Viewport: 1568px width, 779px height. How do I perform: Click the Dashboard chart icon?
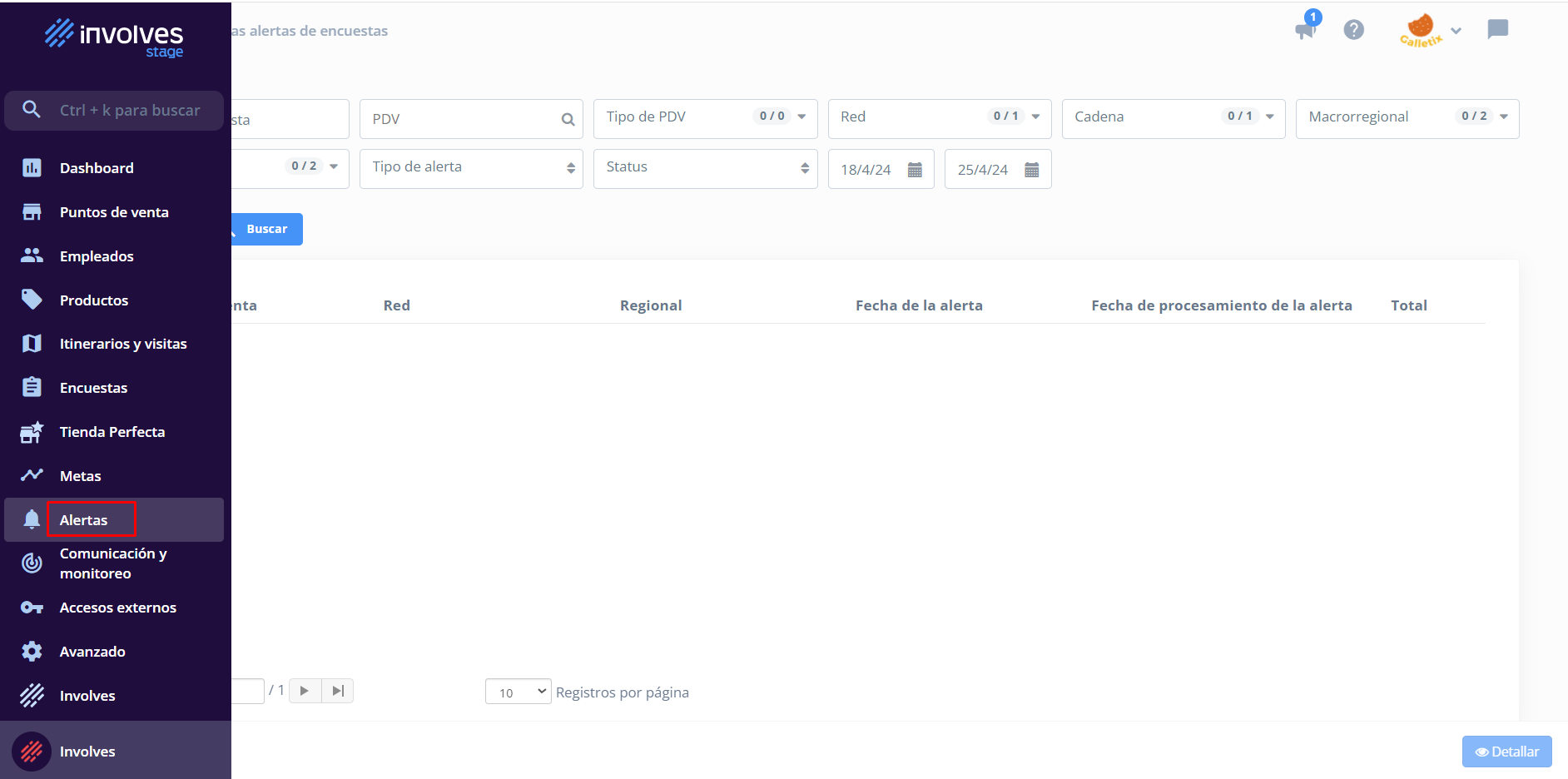32,168
